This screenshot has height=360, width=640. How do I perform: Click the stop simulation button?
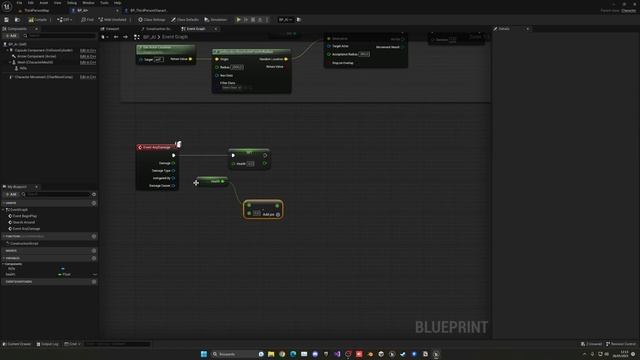click(253, 20)
